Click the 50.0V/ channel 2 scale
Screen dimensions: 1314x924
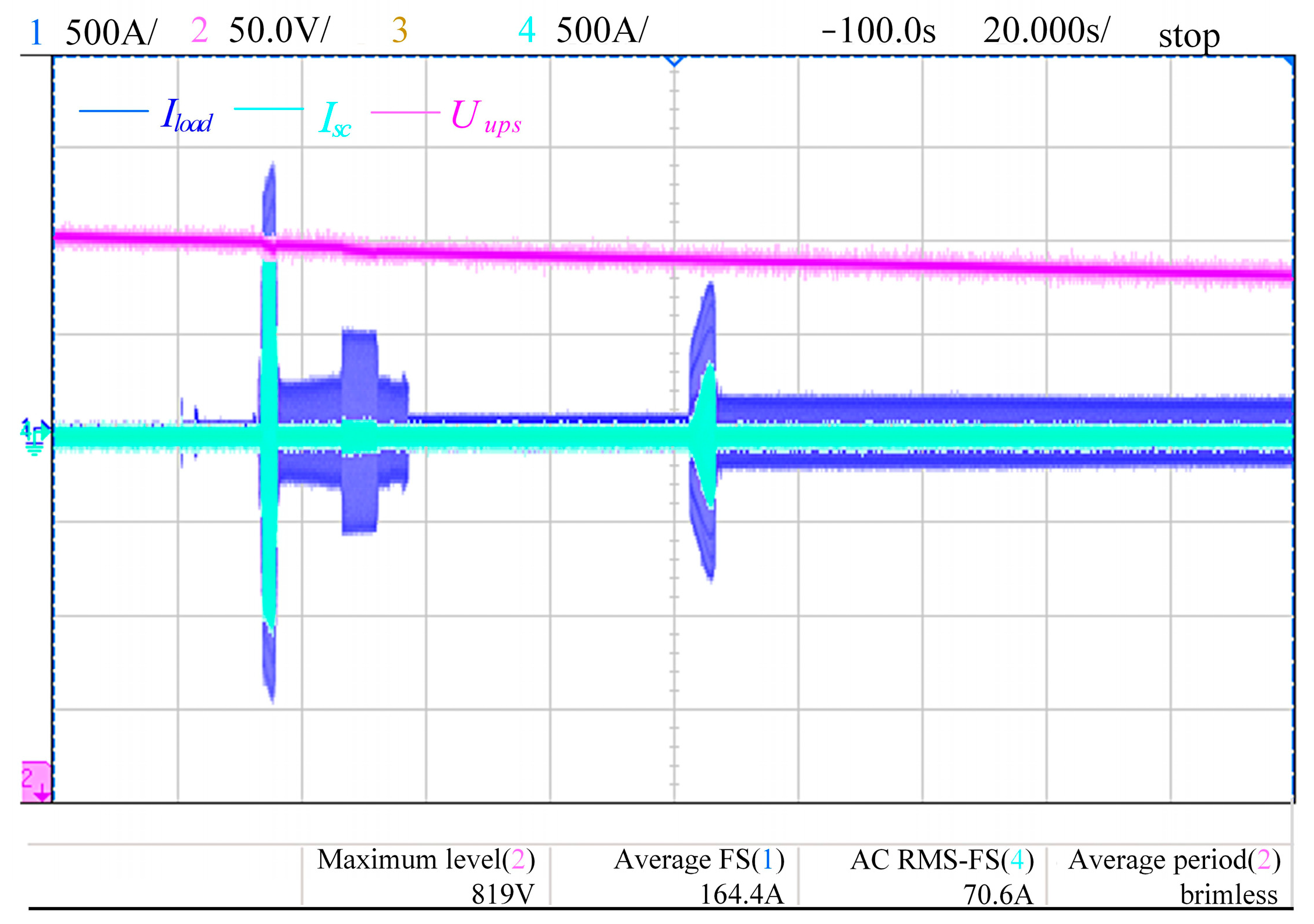(279, 31)
